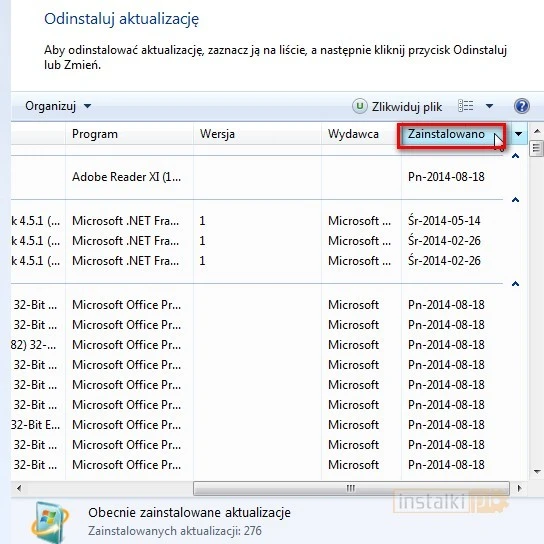544x544 pixels.
Task: Click the horizontal scrollbar thumb
Action: (x=351, y=488)
